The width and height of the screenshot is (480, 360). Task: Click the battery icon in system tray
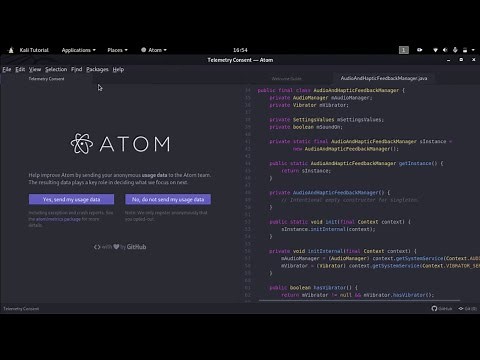pyautogui.click(x=465, y=50)
